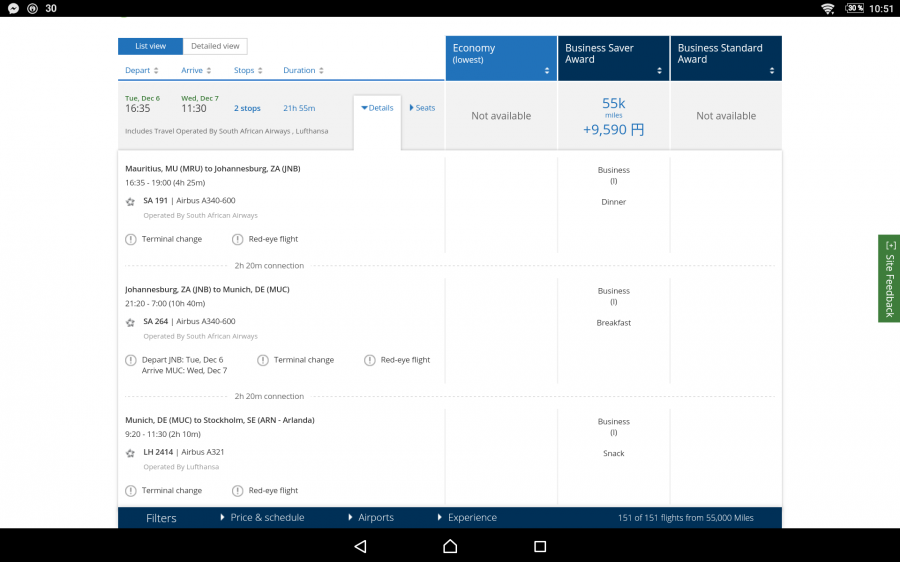Expand the Seats section
This screenshot has width=900, height=562.
(422, 108)
